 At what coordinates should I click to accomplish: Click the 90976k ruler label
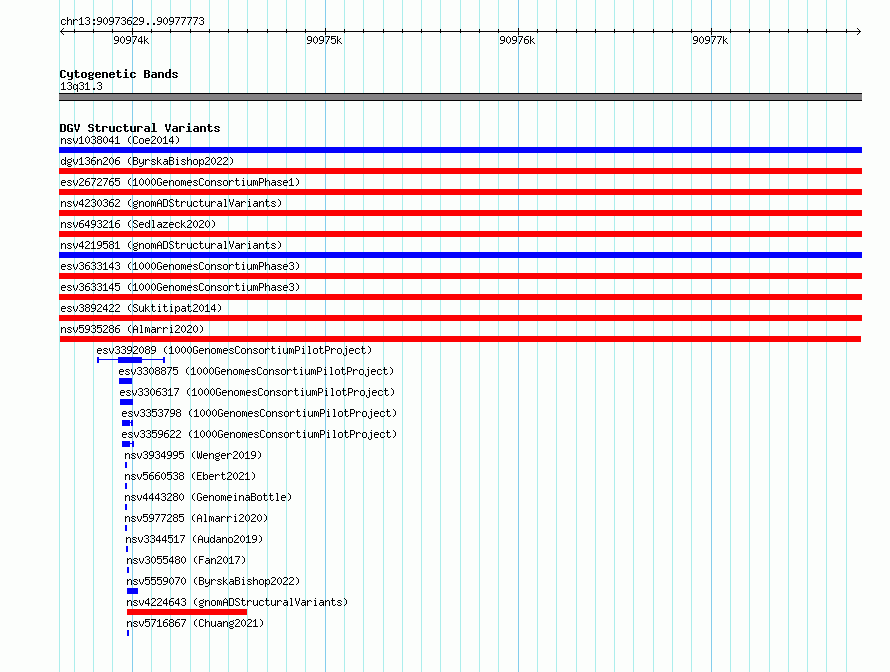coord(517,40)
